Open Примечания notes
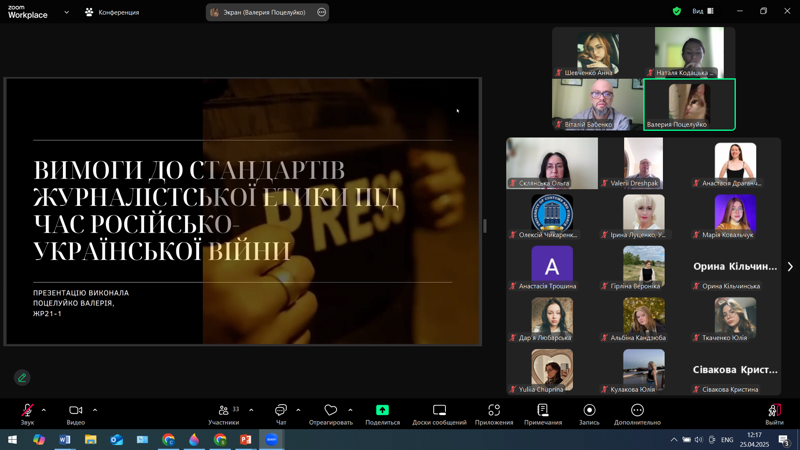The height and width of the screenshot is (450, 800). [x=543, y=414]
